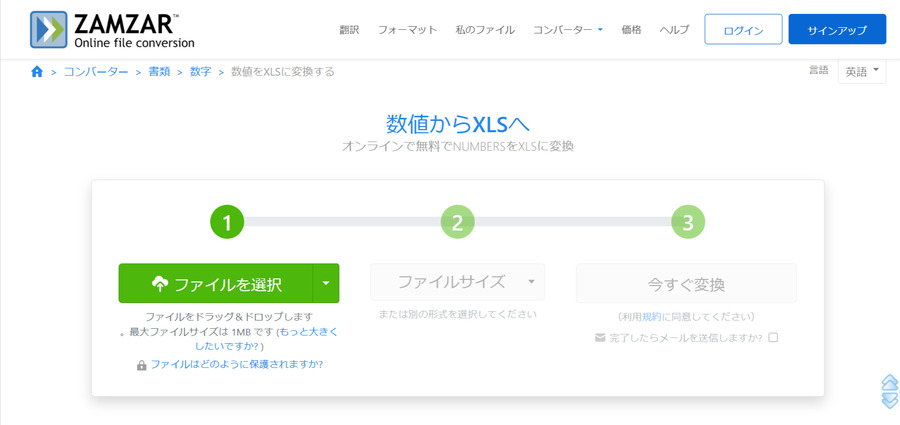This screenshot has height=425, width=900.
Task: Click step 1 circle in progress bar
Action: tap(227, 223)
